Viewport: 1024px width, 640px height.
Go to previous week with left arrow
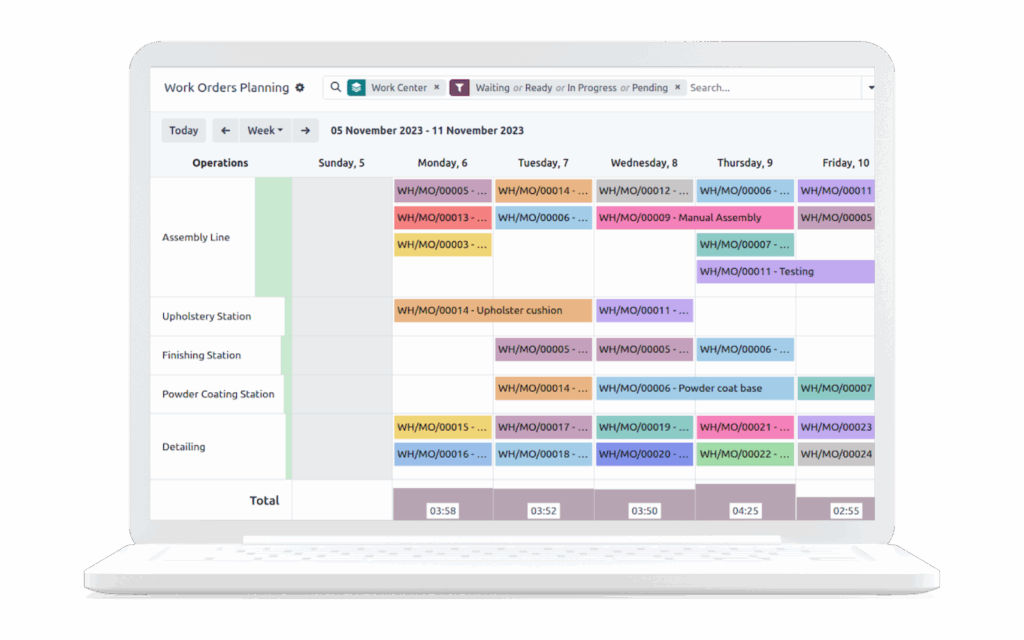(225, 130)
